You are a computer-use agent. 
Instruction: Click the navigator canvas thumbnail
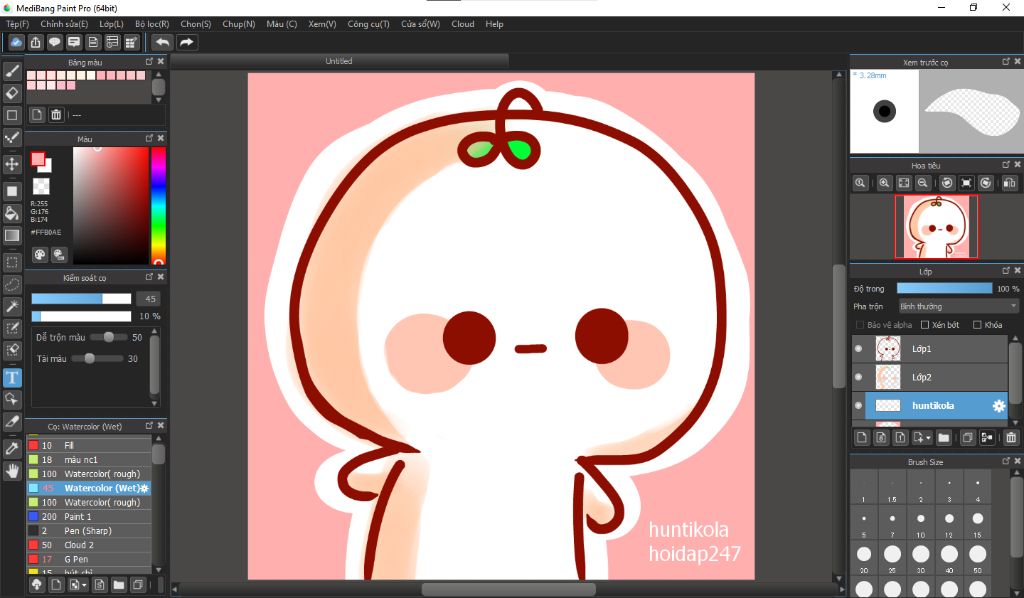coord(936,227)
